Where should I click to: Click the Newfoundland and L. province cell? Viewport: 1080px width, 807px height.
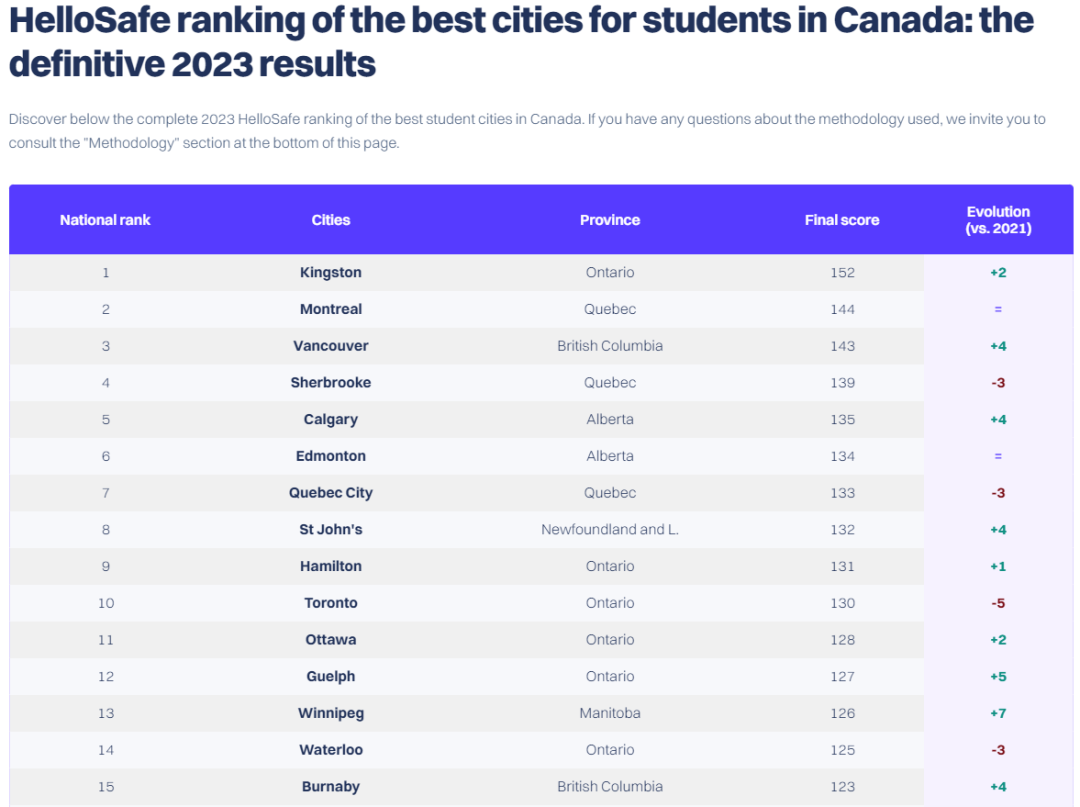pos(610,530)
